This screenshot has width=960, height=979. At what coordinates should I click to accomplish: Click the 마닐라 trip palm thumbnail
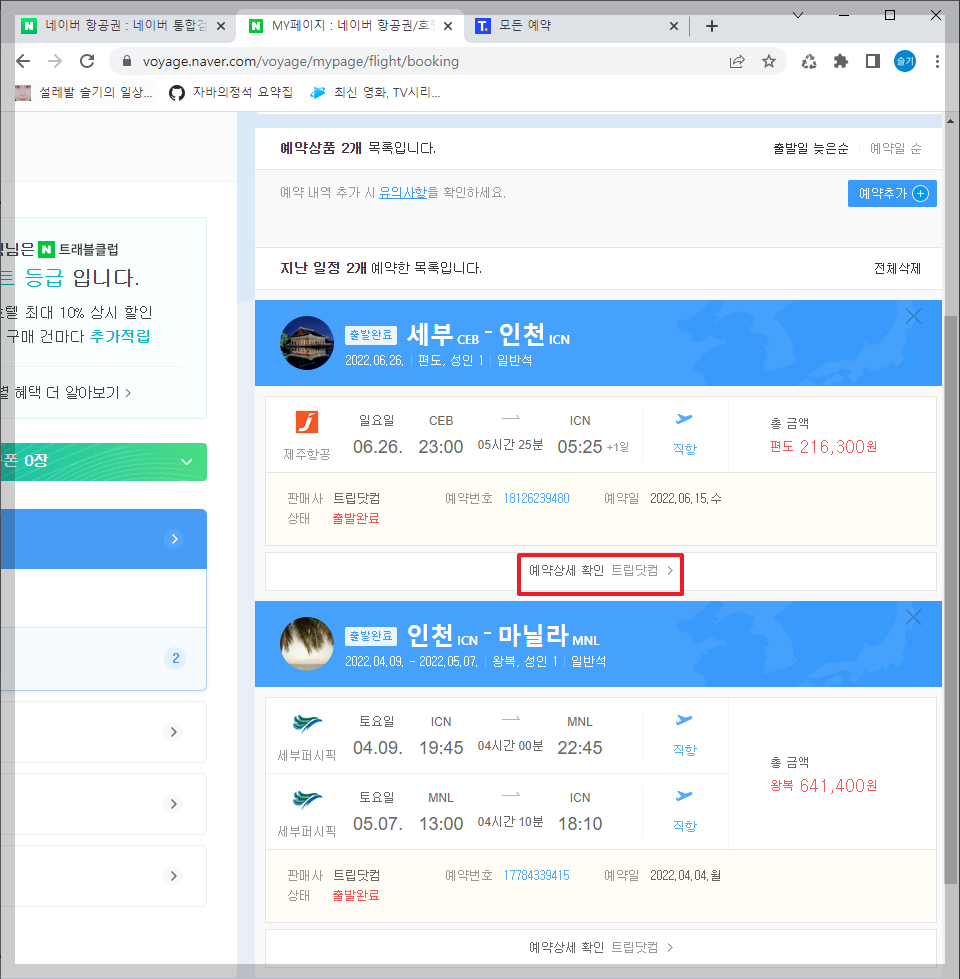(x=306, y=644)
